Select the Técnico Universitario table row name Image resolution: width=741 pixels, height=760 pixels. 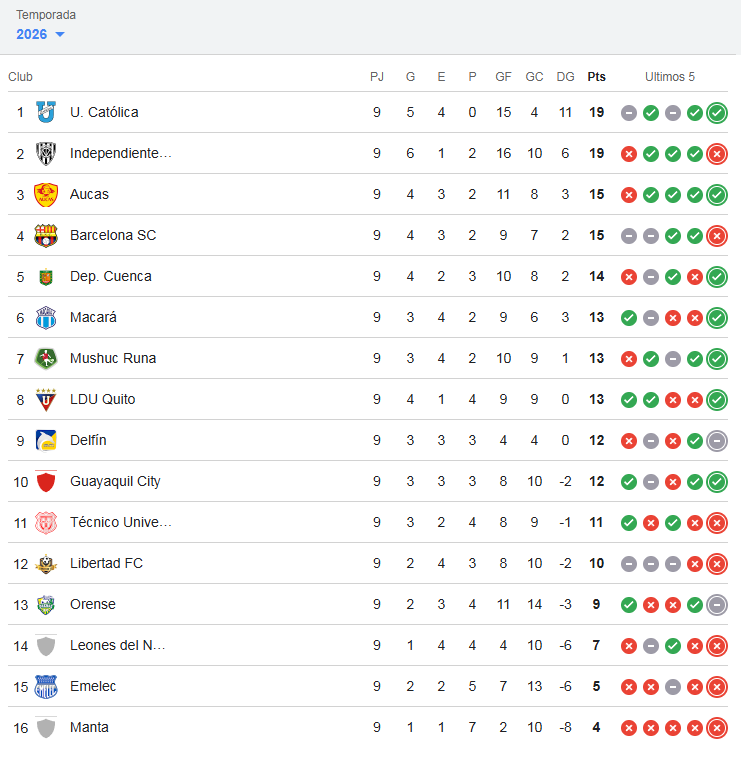click(x=120, y=522)
